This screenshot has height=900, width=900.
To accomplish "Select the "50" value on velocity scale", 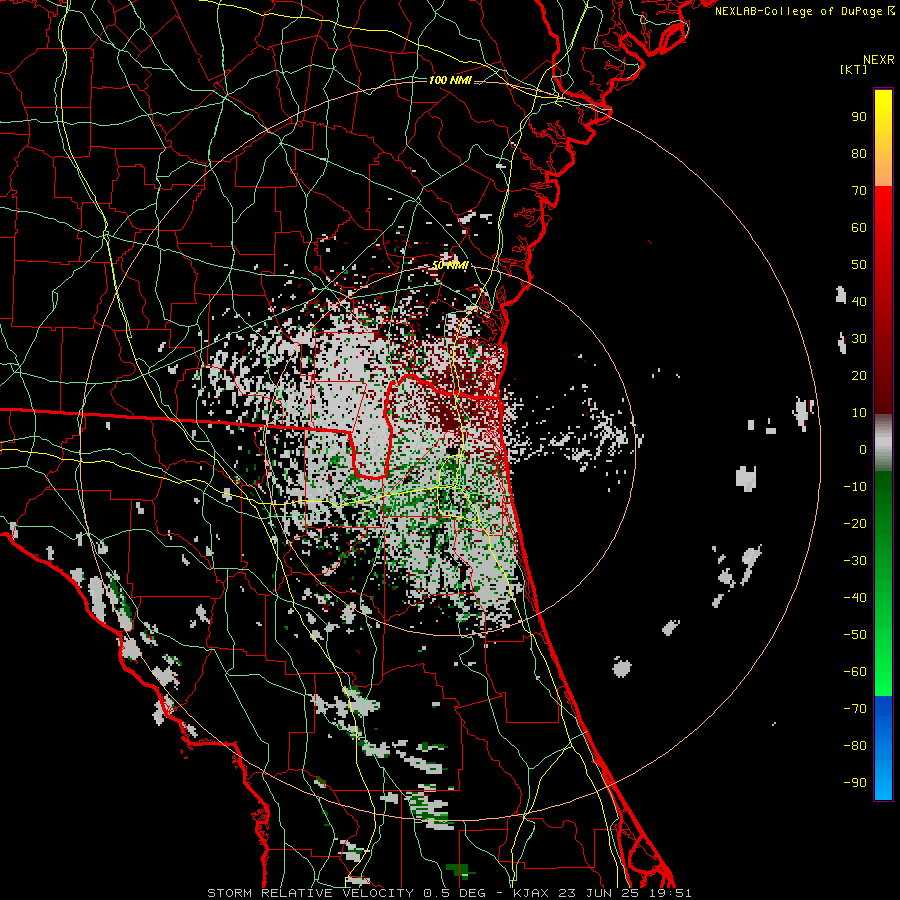I will pyautogui.click(x=859, y=265).
